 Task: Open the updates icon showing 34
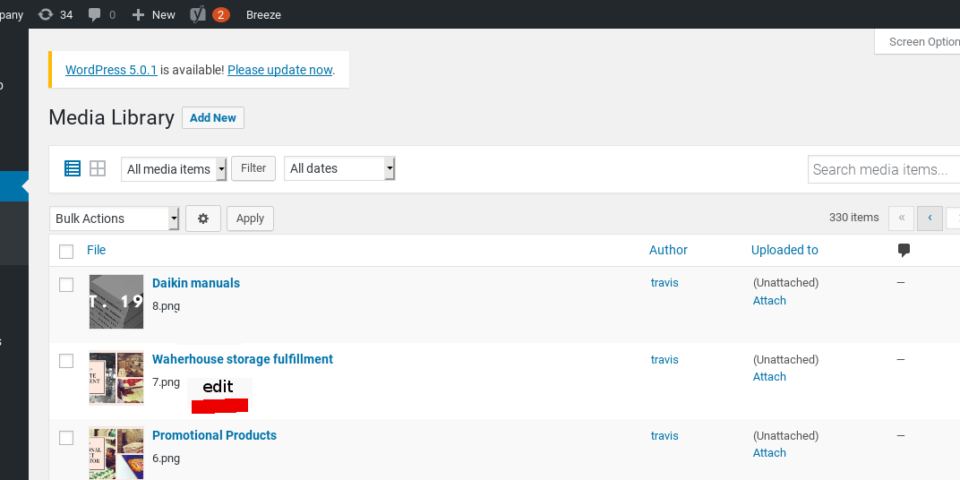[46, 14]
